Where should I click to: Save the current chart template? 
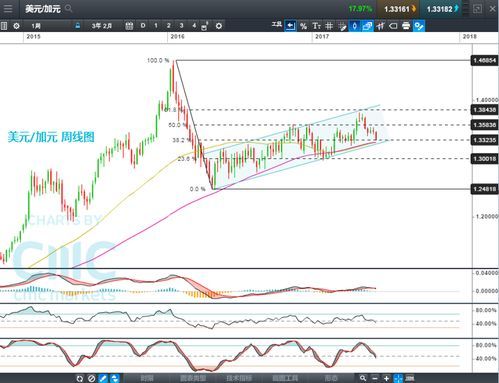click(205, 26)
